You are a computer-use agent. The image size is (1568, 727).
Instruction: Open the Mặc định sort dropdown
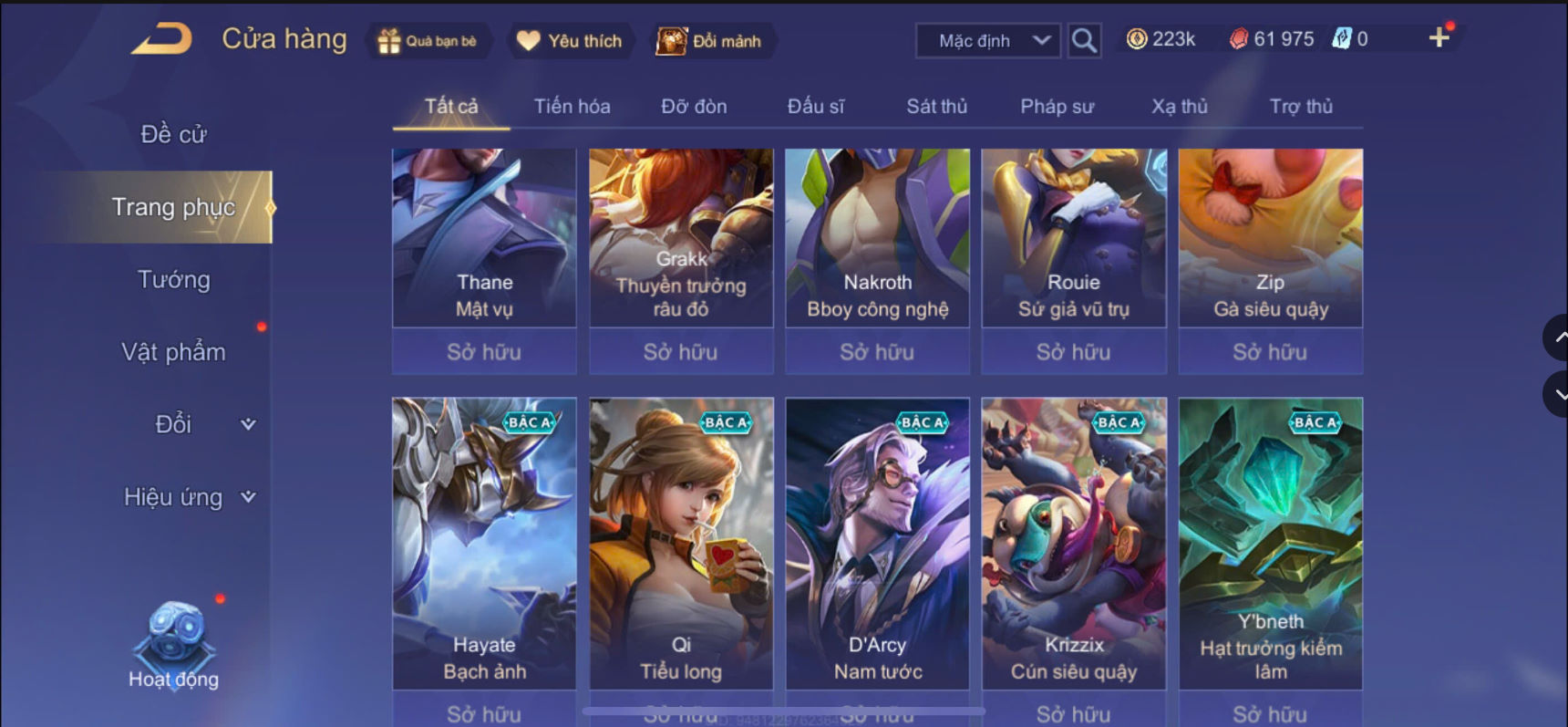point(988,41)
